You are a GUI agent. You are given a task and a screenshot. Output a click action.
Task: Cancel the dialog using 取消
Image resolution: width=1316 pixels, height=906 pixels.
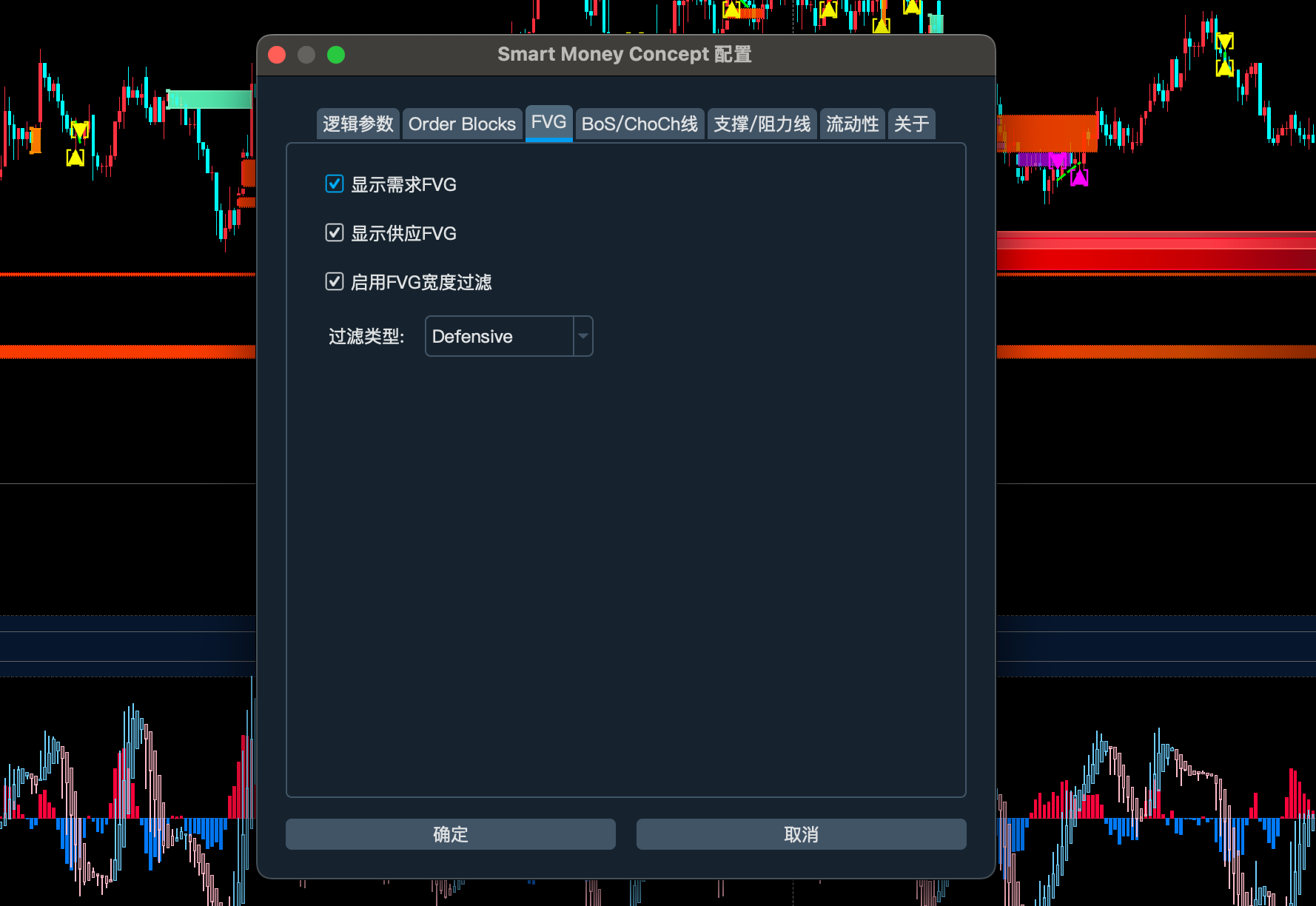coord(801,834)
